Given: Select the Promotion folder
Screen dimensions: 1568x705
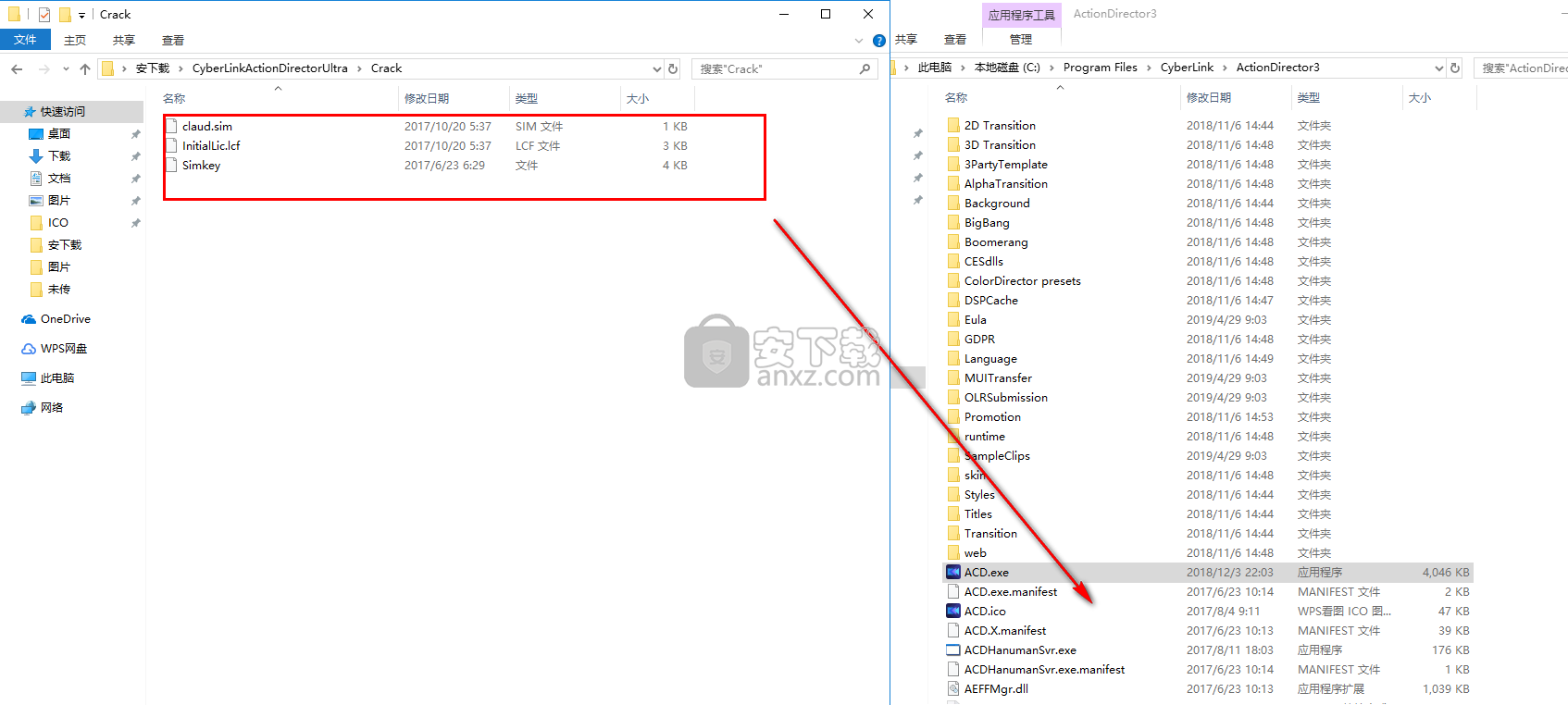Looking at the screenshot, I should pos(992,417).
